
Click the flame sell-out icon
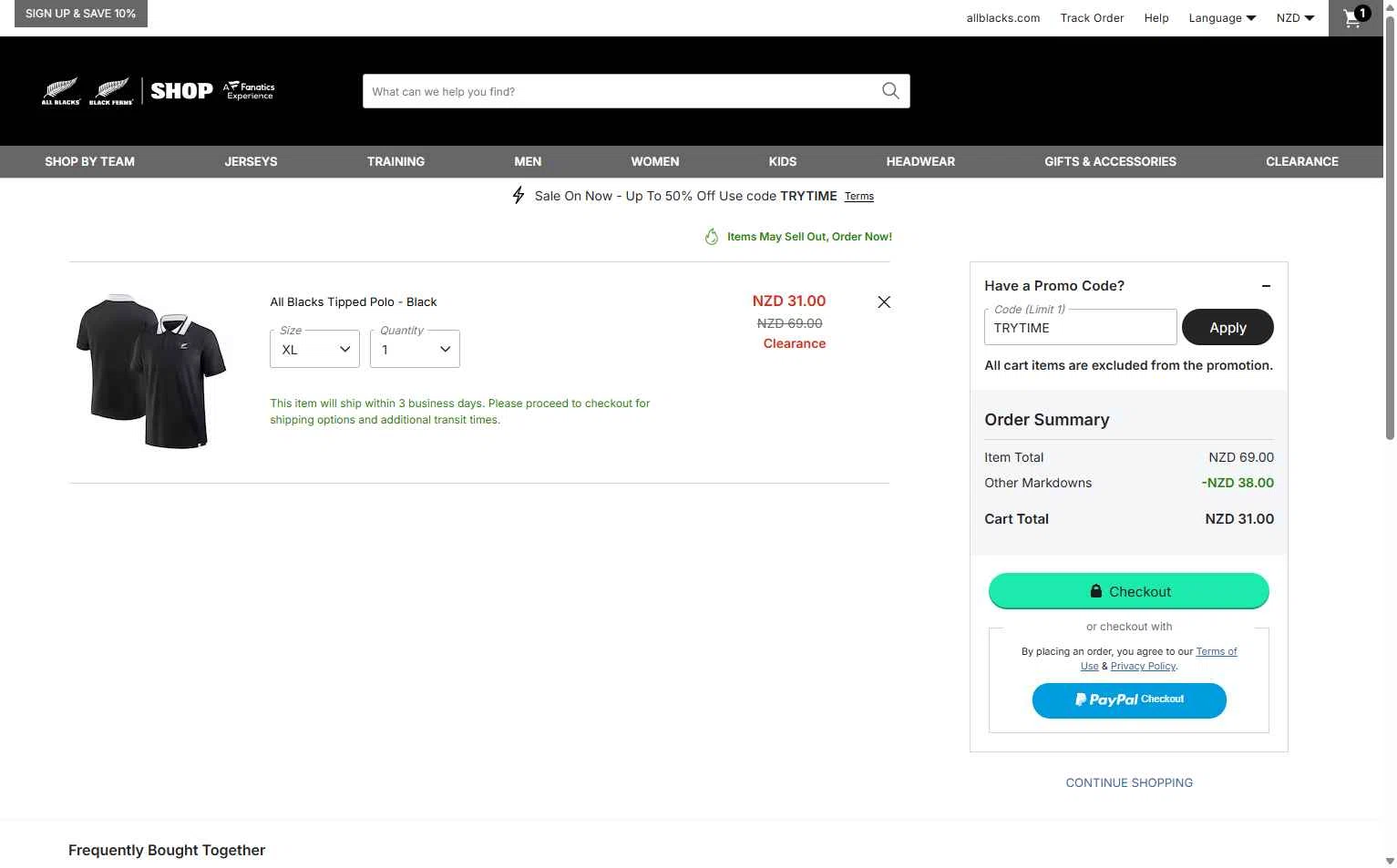point(712,237)
